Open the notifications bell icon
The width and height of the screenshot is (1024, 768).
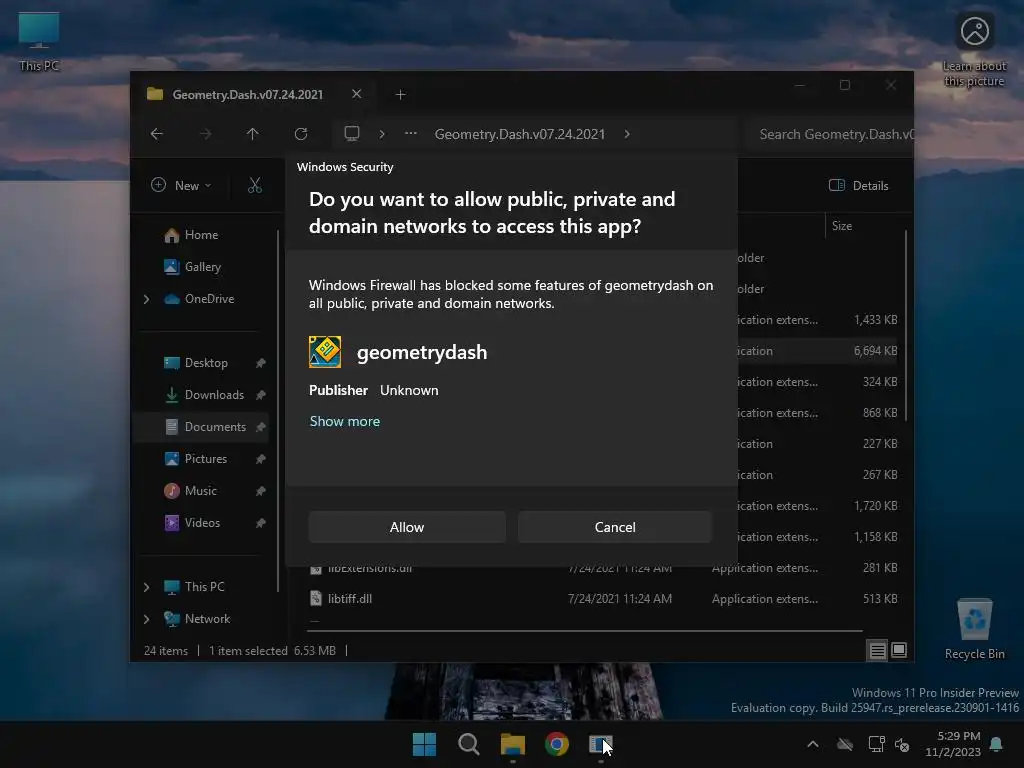[997, 744]
